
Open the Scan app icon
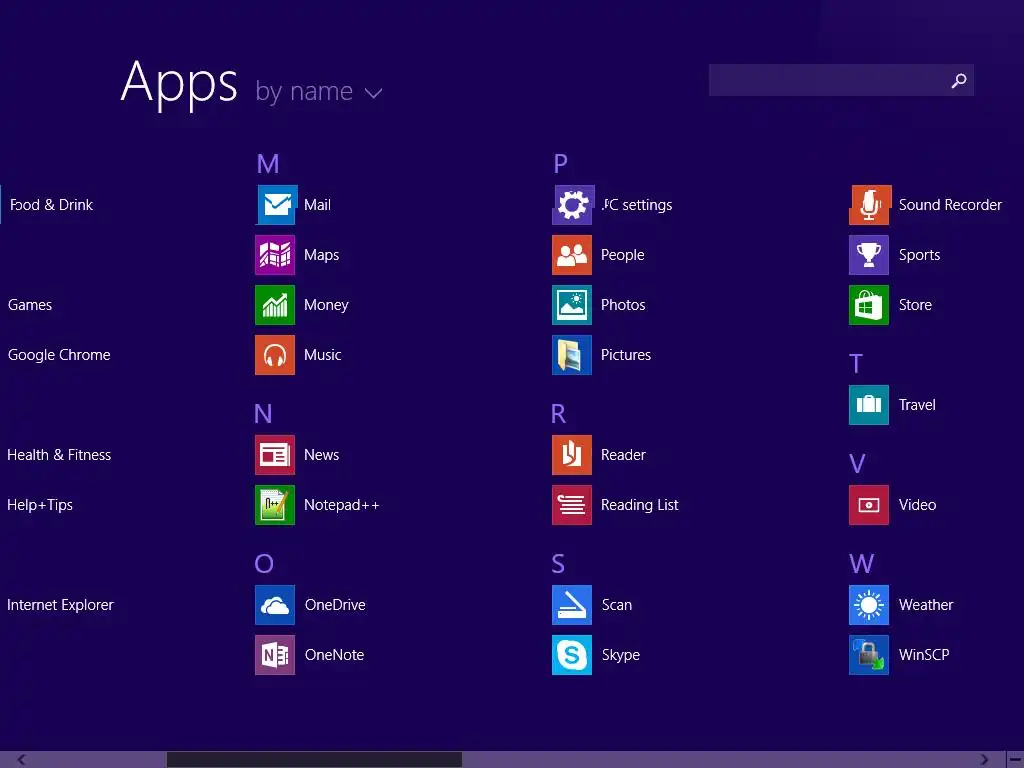tap(572, 605)
